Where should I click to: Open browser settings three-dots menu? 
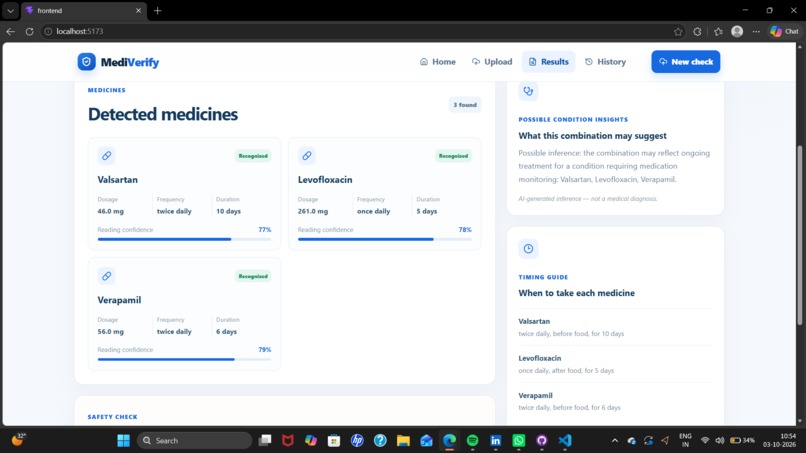(x=756, y=31)
